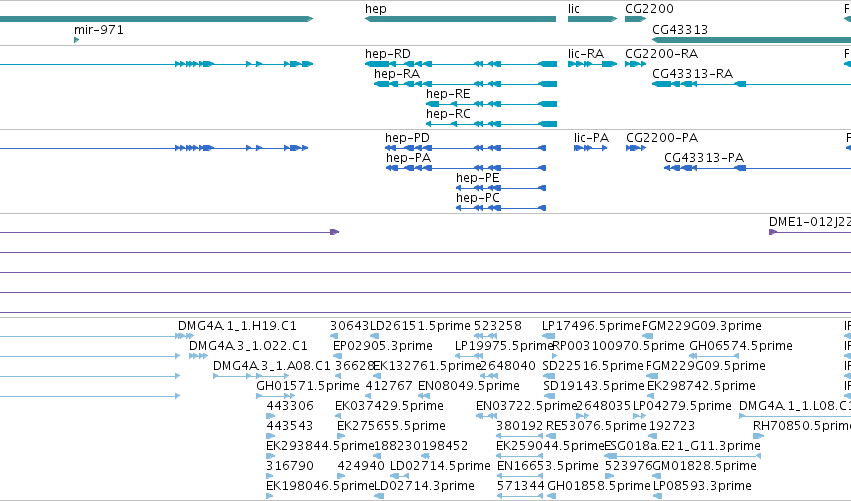This screenshot has height=501, width=851.
Task: Select the EK293844.5prime EST
Action: 270,456
